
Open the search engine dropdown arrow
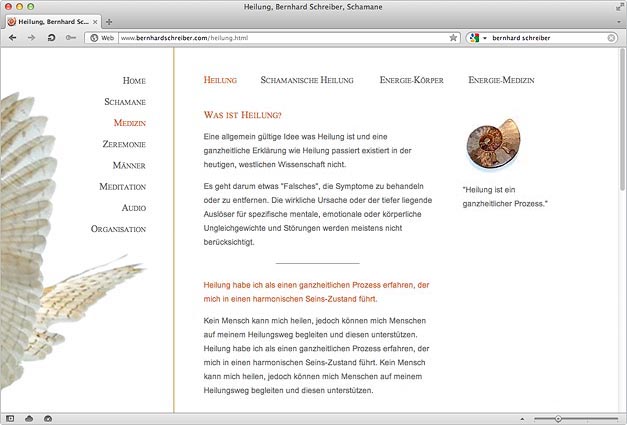click(485, 38)
